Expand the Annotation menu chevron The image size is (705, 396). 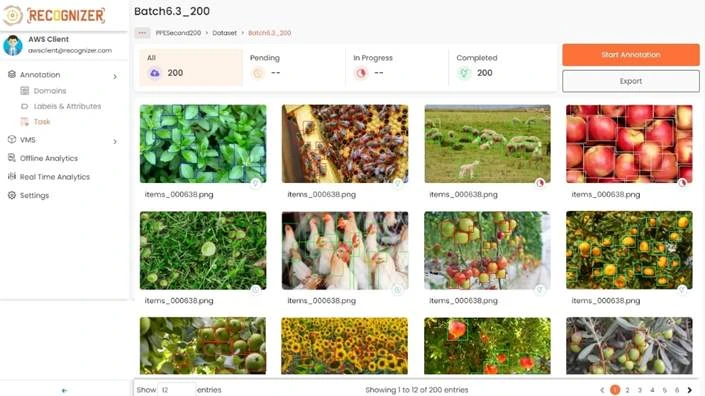[x=115, y=77]
